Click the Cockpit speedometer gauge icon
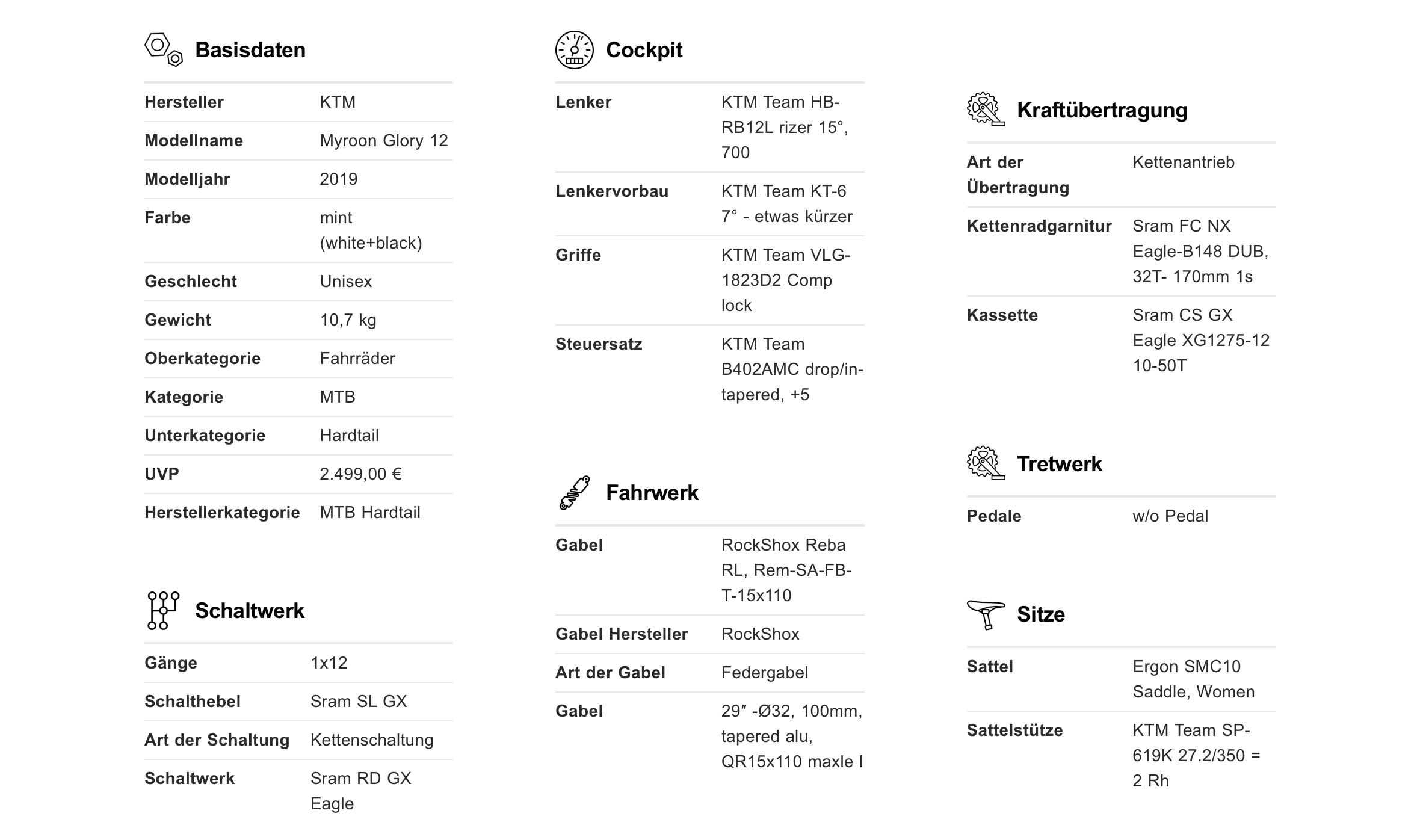Image resolution: width=1420 pixels, height=840 pixels. [x=574, y=50]
